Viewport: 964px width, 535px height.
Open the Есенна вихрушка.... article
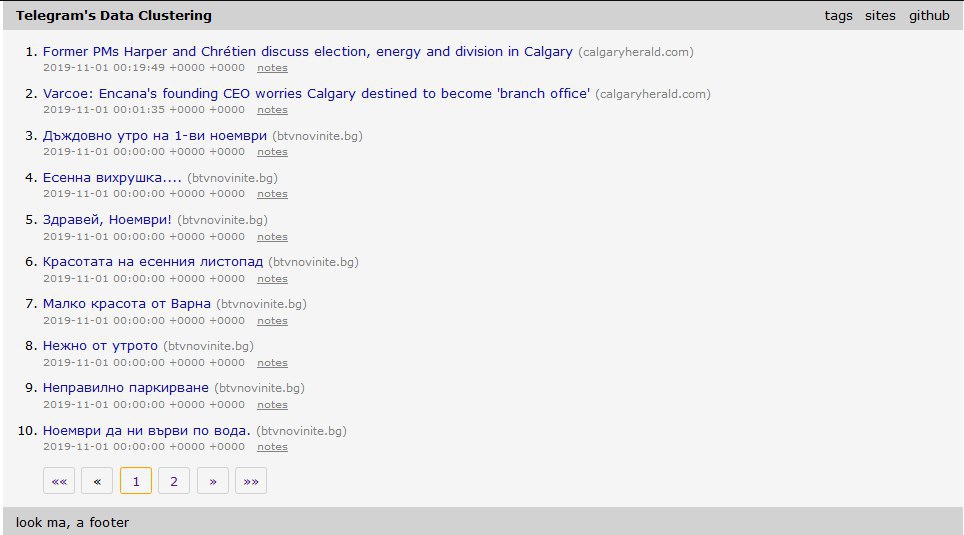[112, 178]
